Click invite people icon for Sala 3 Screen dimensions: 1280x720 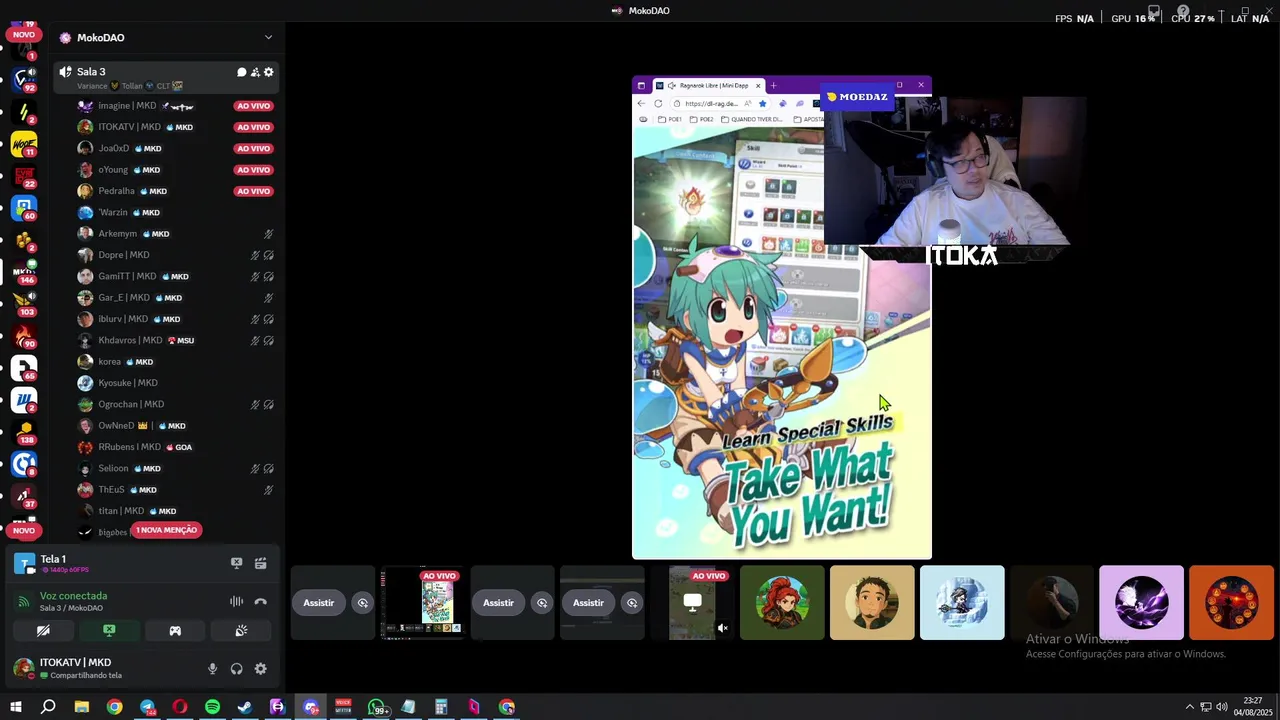tap(255, 72)
